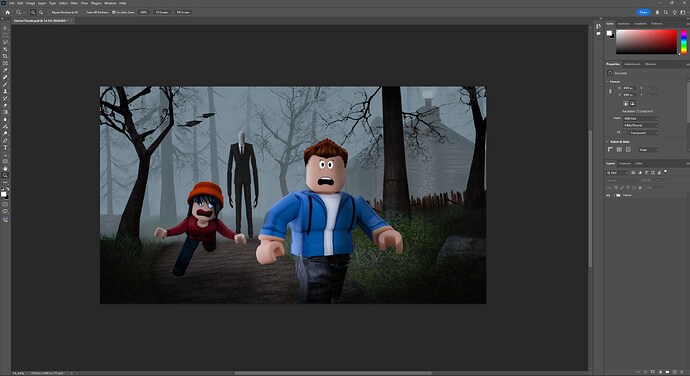
Task: Choose Zoom In mode in options bar
Action: [x=33, y=12]
